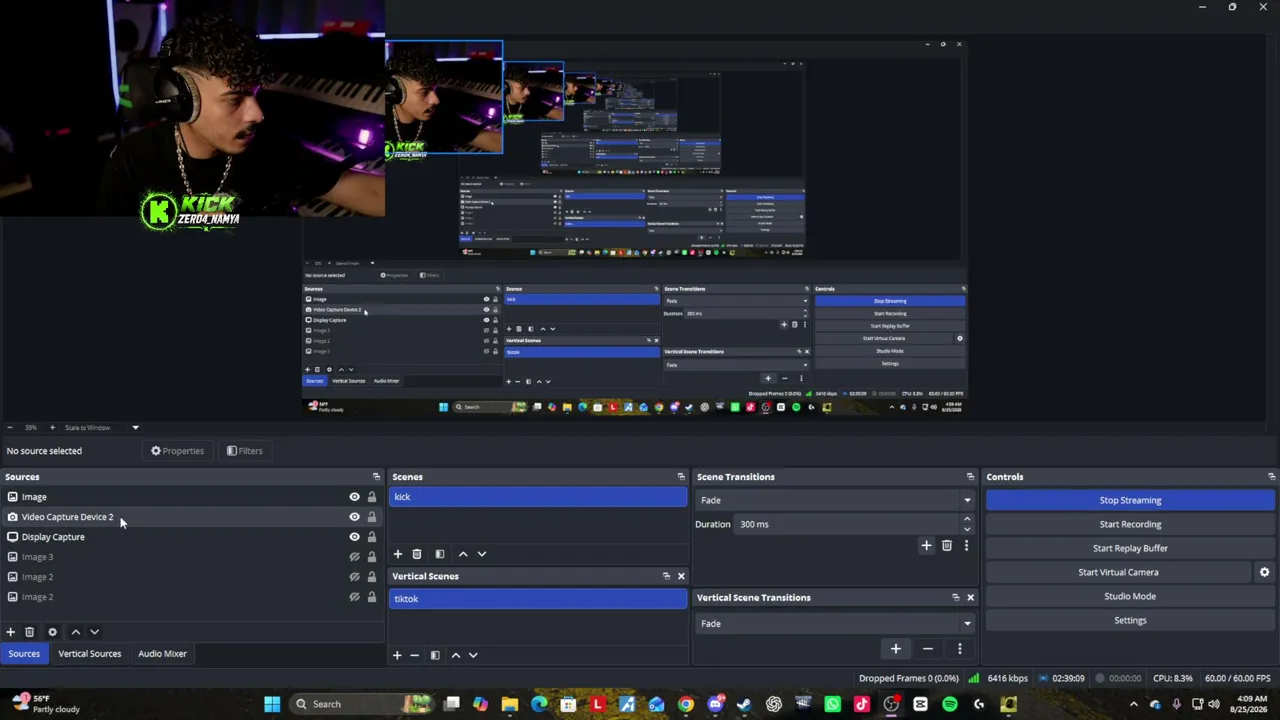
Task: Delete the selected scene in Scenes panel
Action: tap(417, 554)
